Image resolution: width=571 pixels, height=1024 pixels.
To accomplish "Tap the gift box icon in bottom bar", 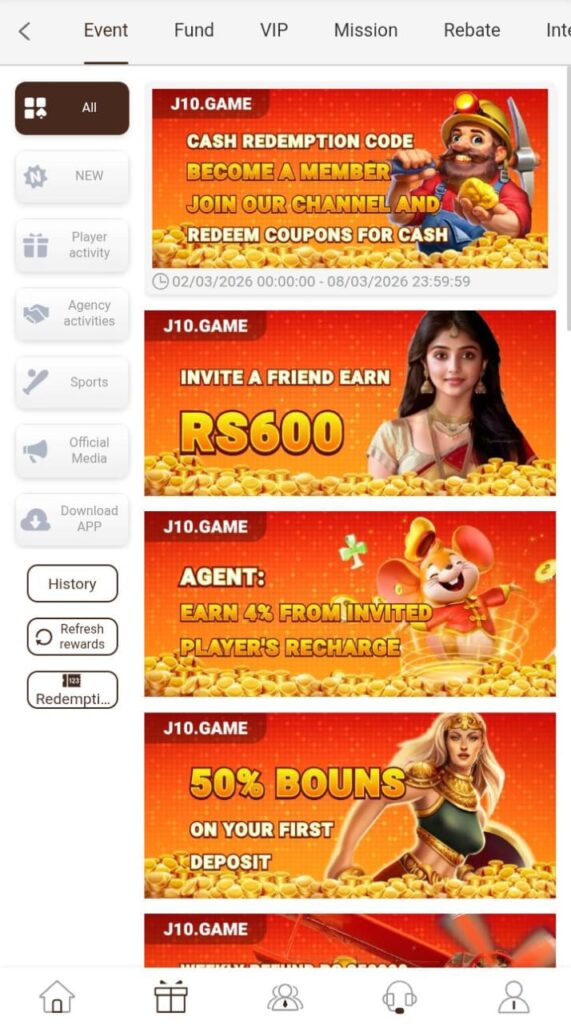I will click(171, 997).
